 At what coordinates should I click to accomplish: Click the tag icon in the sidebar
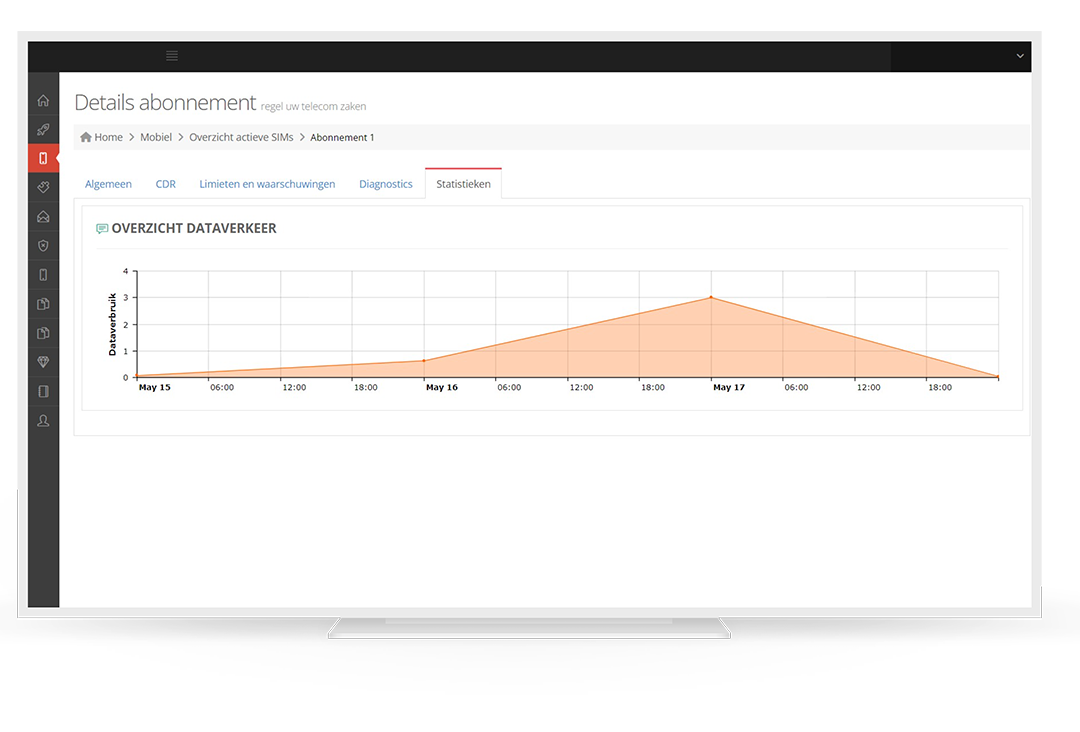[x=43, y=187]
